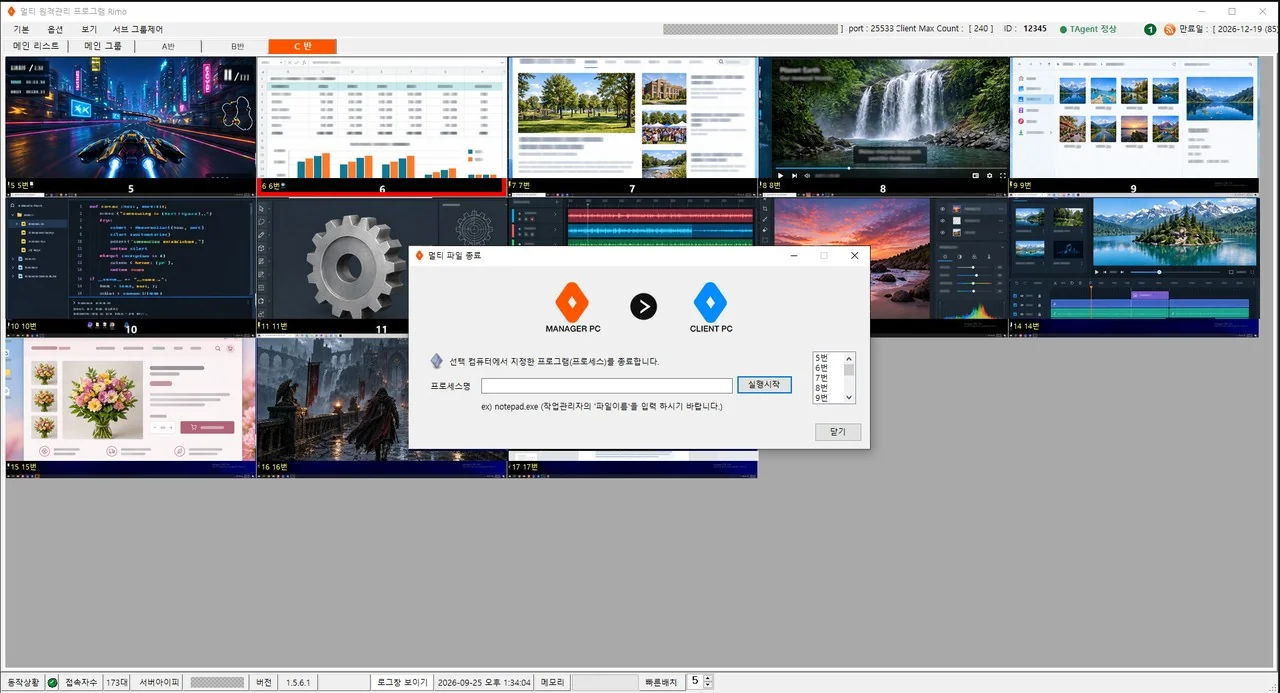Click the TAgent 정상 status text

coord(1093,29)
